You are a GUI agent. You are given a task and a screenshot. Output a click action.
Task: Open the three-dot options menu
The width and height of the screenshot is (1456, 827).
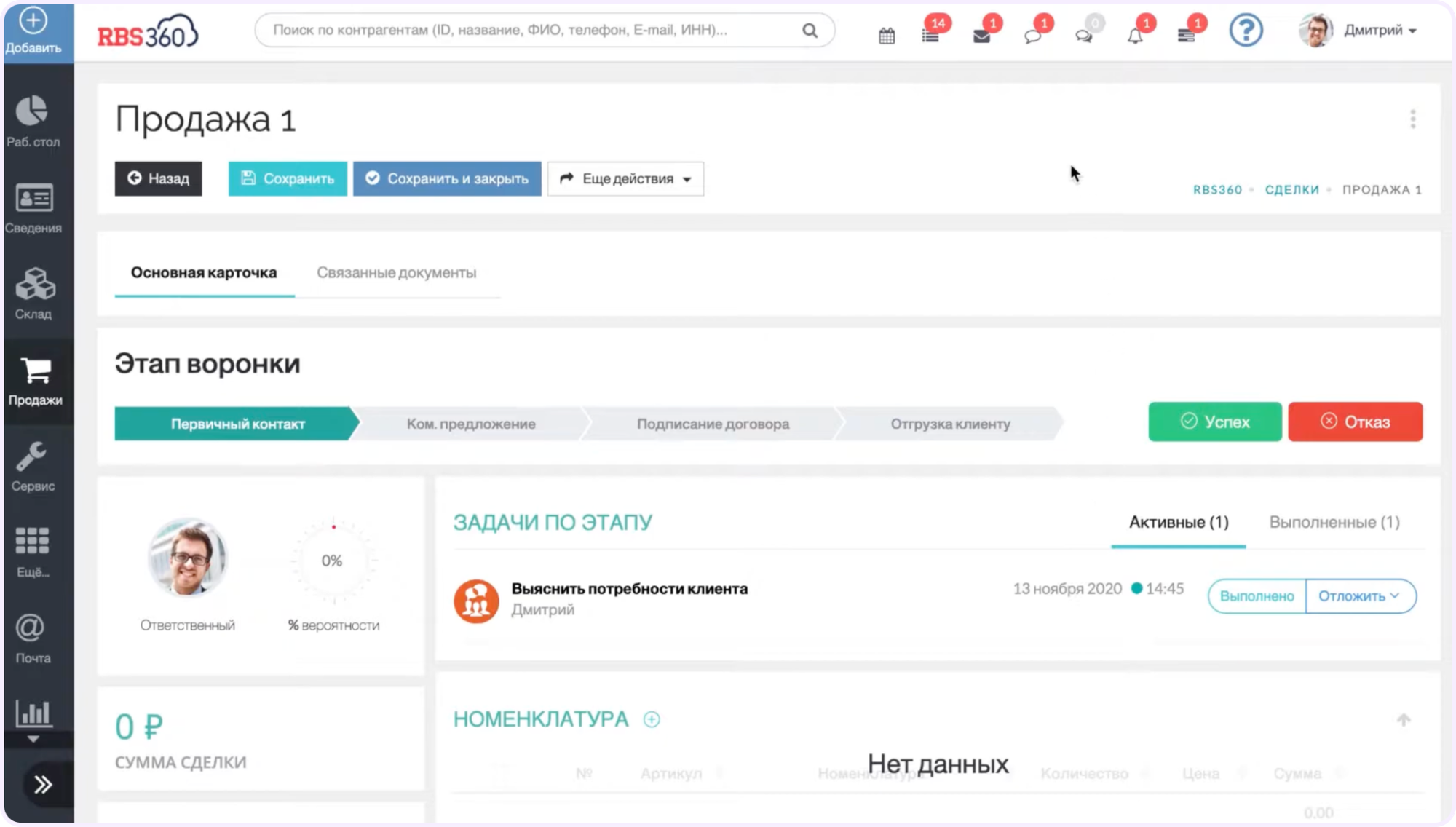pos(1412,119)
